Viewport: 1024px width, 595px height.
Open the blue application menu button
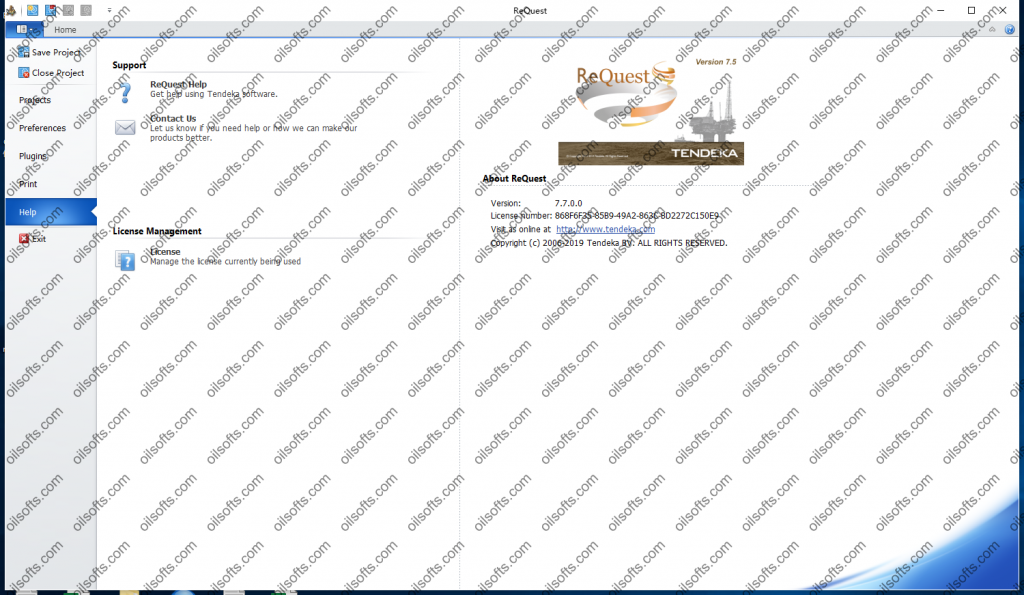click(x=24, y=29)
